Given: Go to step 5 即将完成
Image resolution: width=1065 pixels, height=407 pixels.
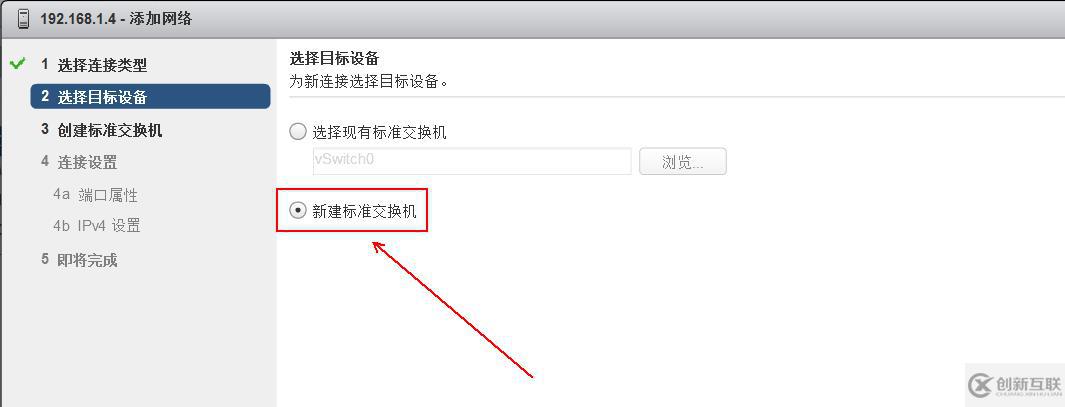Looking at the screenshot, I should click(x=79, y=260).
